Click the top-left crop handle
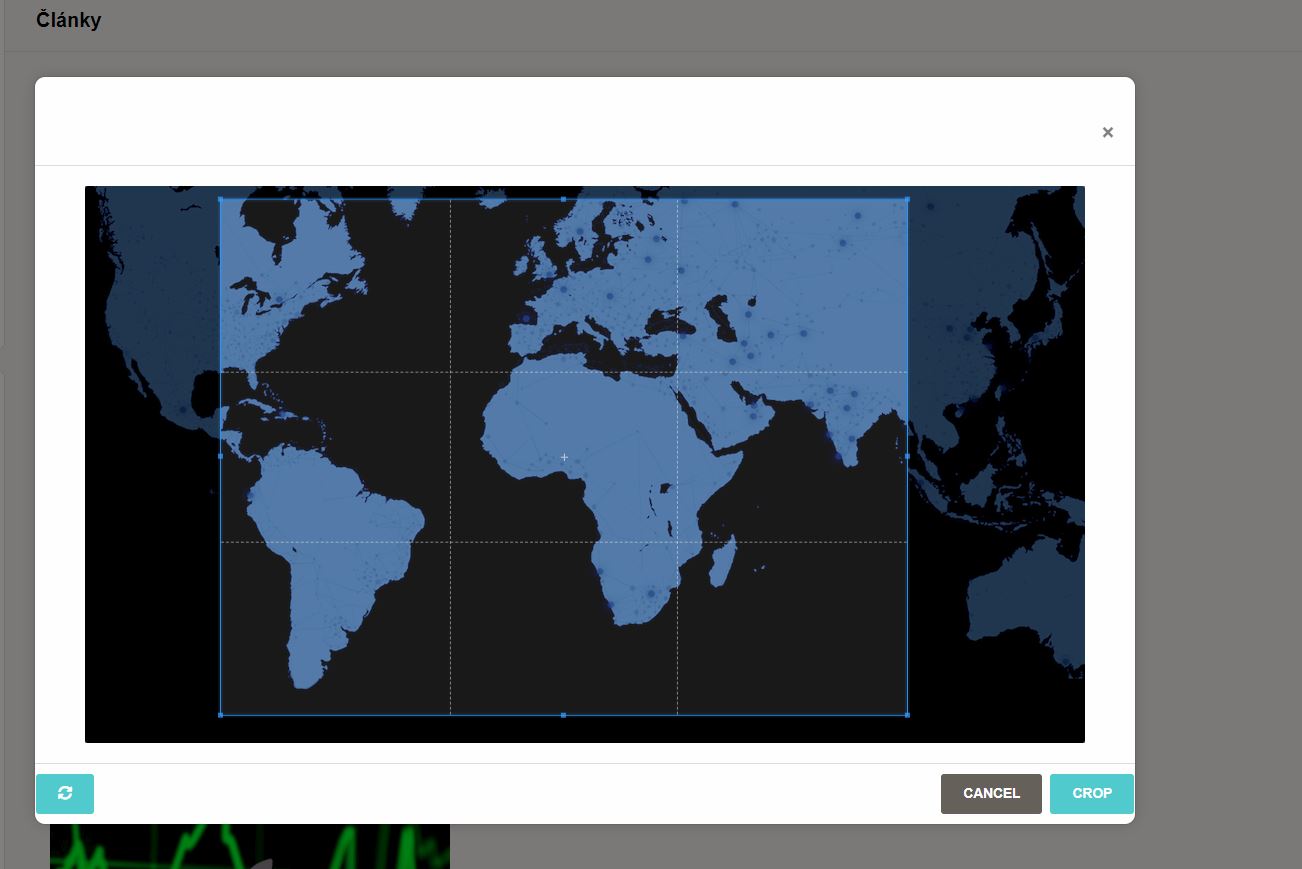 tap(220, 199)
